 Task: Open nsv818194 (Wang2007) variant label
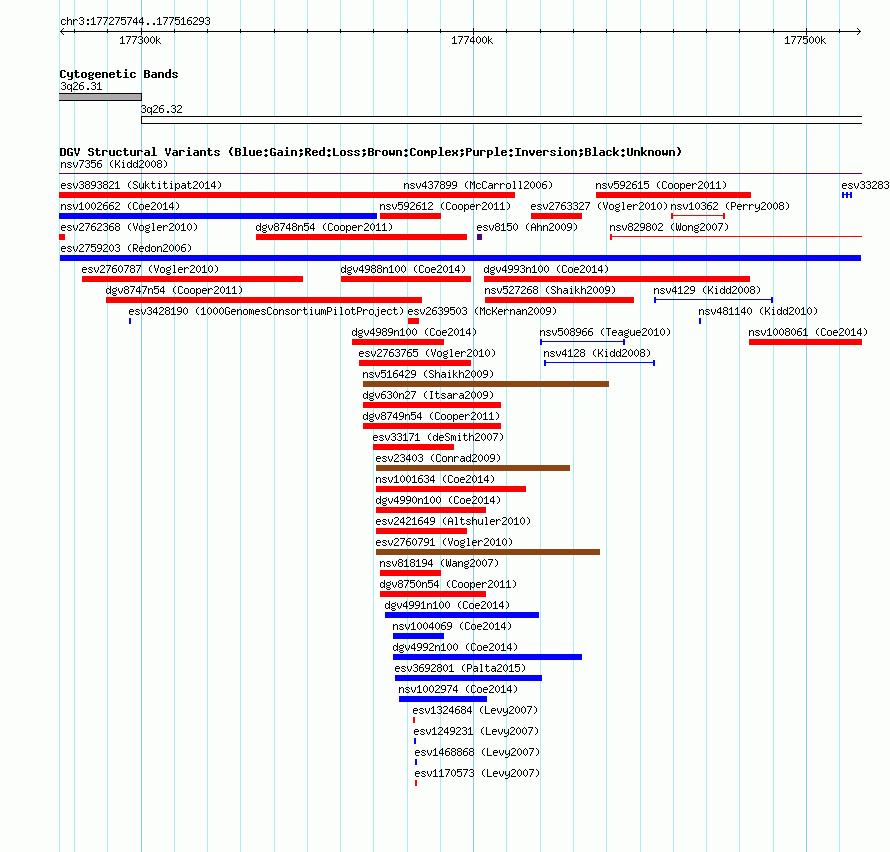click(x=439, y=563)
